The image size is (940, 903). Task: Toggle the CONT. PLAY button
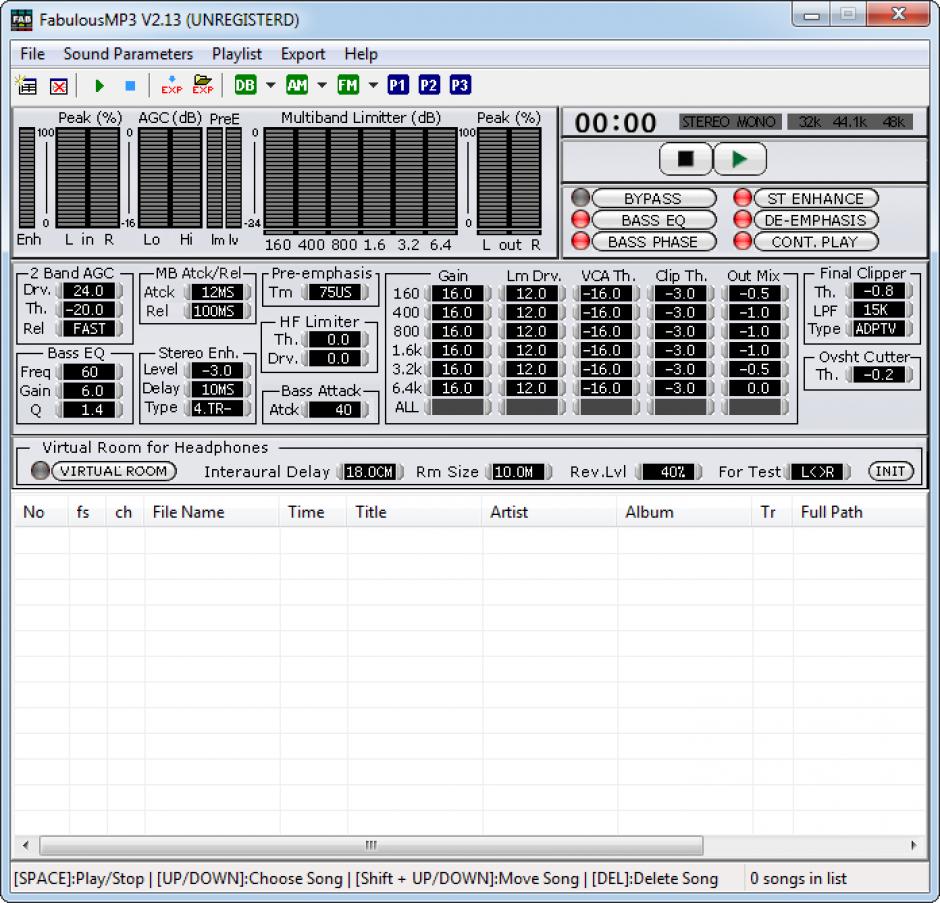816,242
